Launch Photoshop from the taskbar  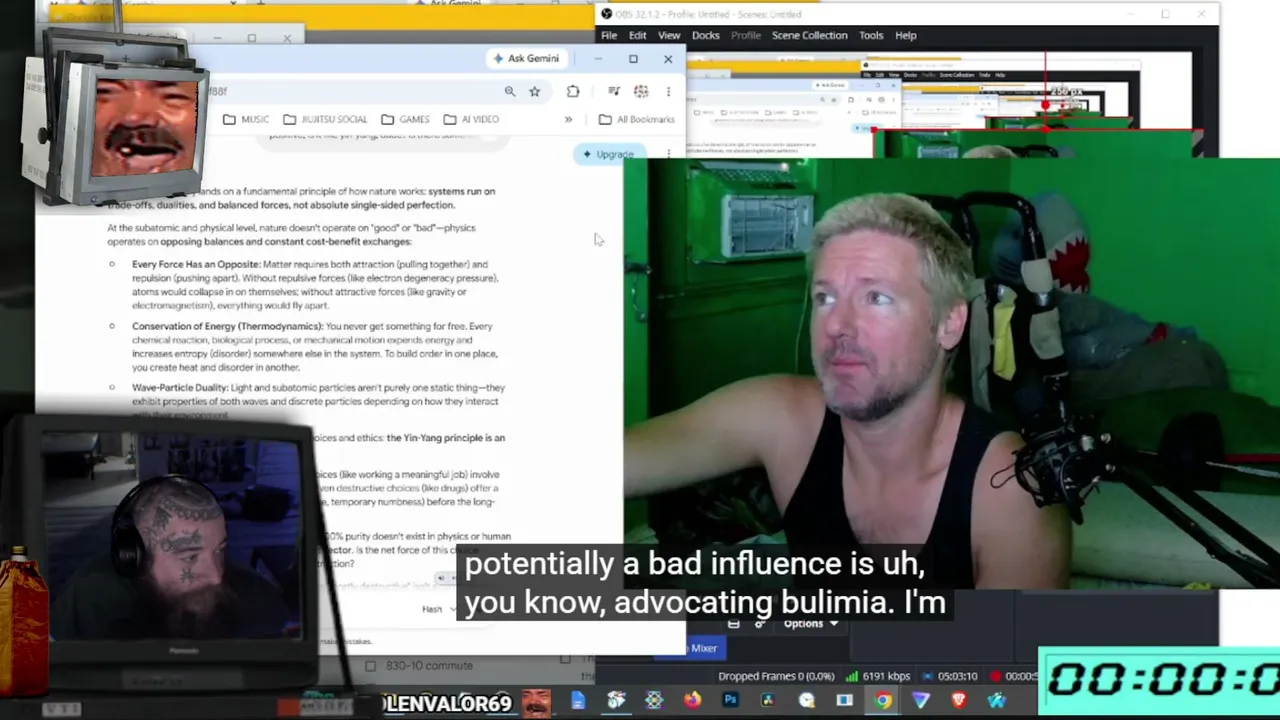[x=730, y=701]
